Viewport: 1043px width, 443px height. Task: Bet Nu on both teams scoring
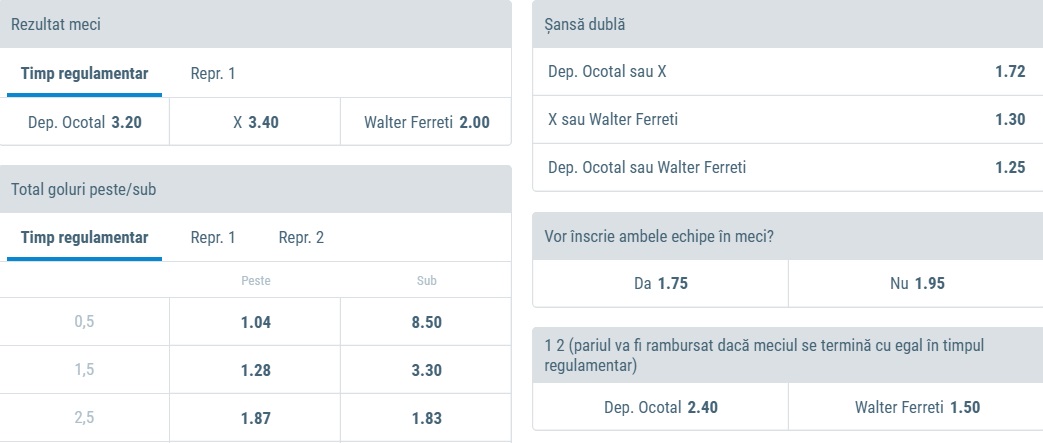916,283
